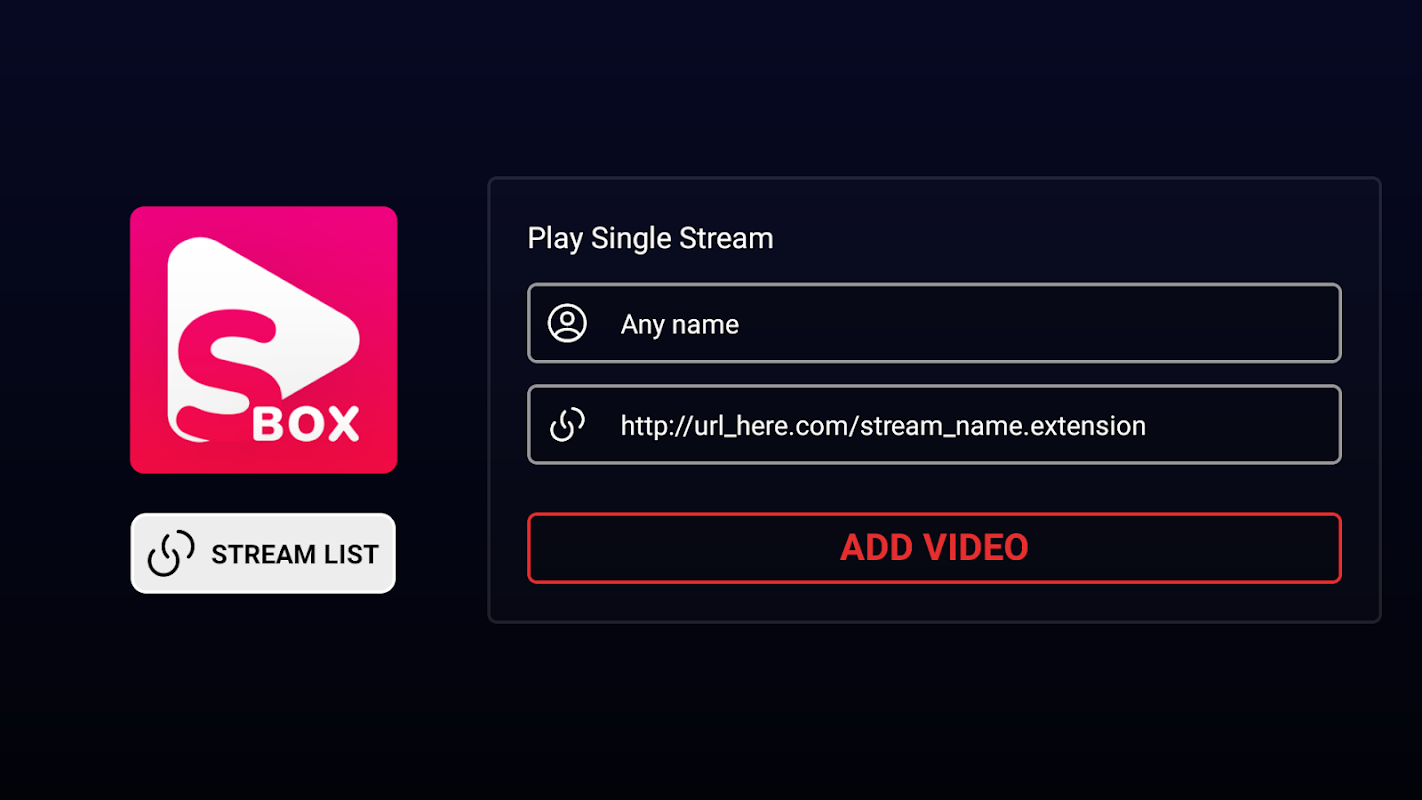Focus the Any name input field
Viewport: 1422px width, 800px height.
[934, 323]
